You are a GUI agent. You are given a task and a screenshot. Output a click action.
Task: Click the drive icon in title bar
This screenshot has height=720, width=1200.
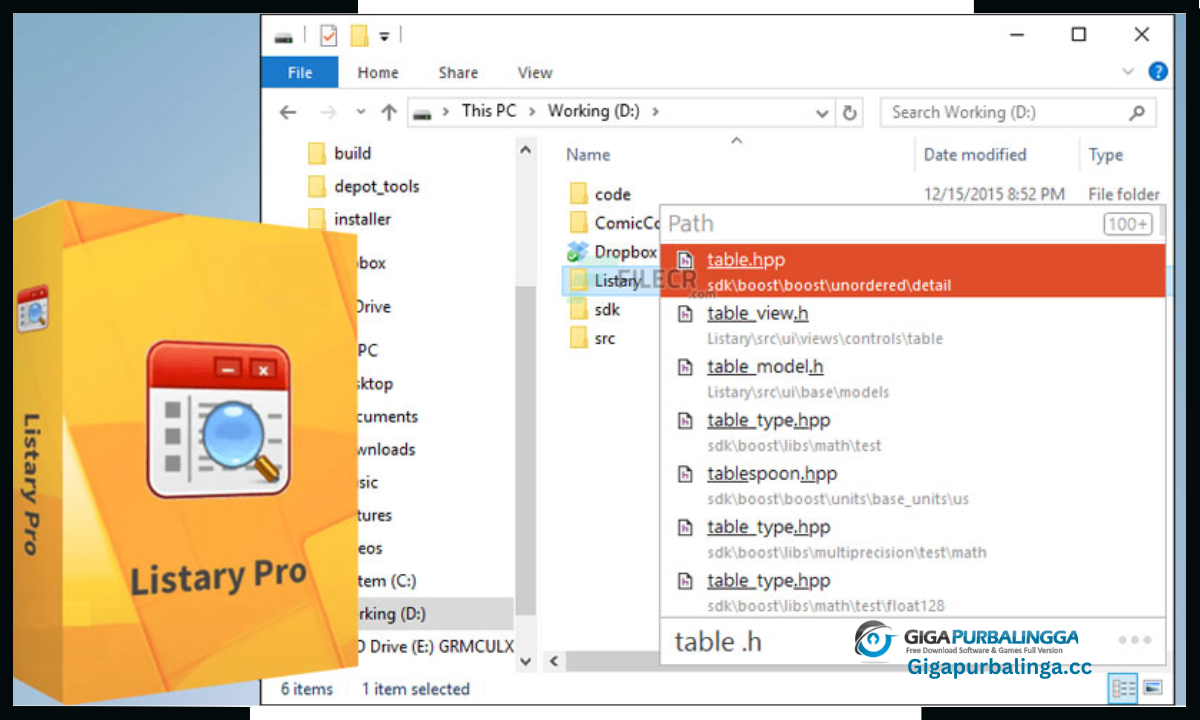click(x=284, y=37)
